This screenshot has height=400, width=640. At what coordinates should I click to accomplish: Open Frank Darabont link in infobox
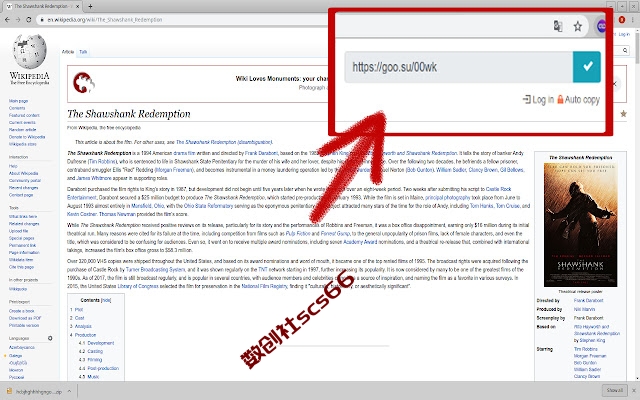pos(588,300)
